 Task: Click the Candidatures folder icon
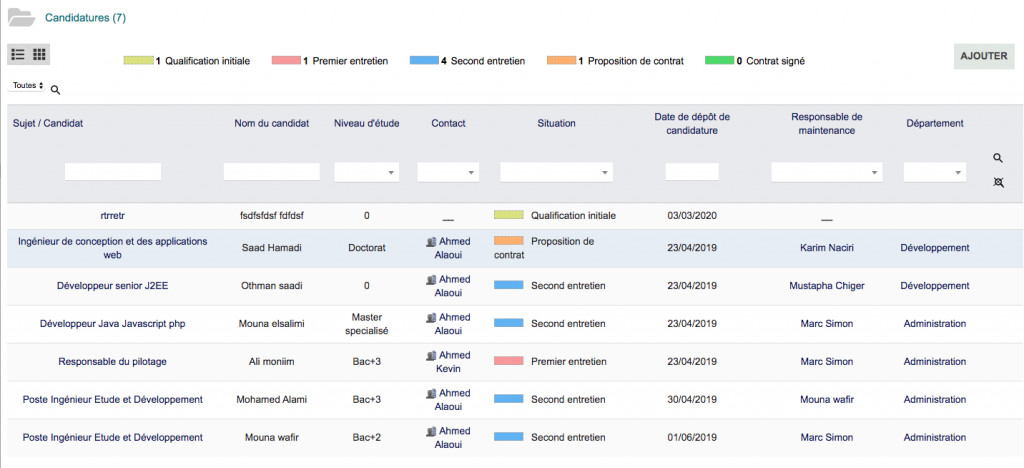tap(21, 17)
